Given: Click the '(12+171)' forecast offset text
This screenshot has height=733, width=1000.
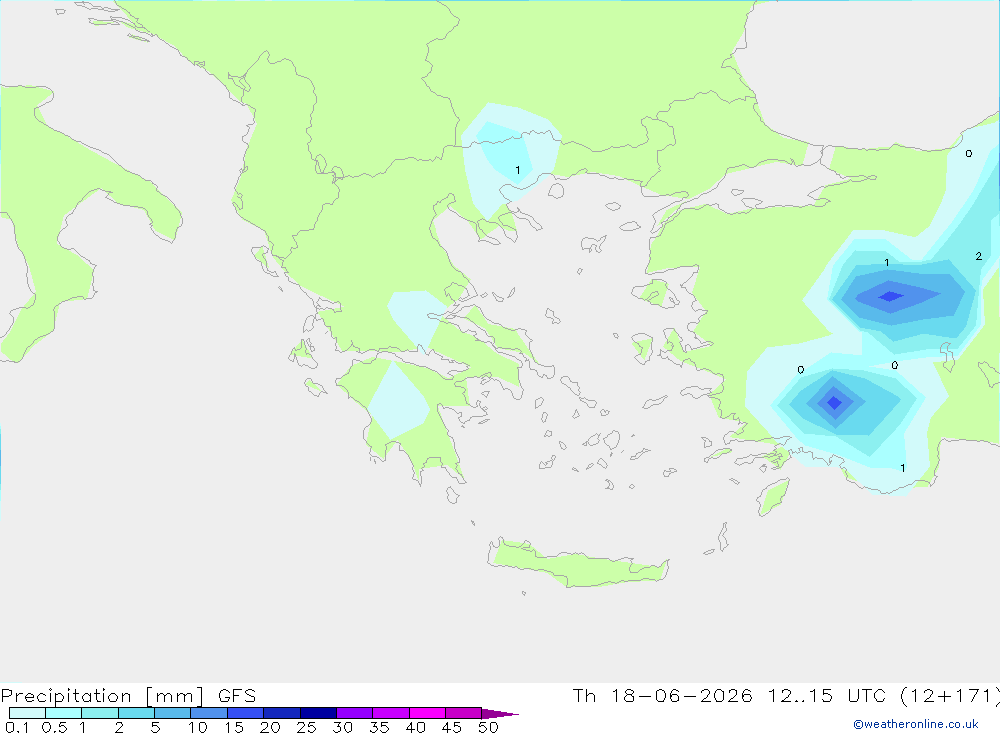Looking at the screenshot, I should tap(950, 696).
